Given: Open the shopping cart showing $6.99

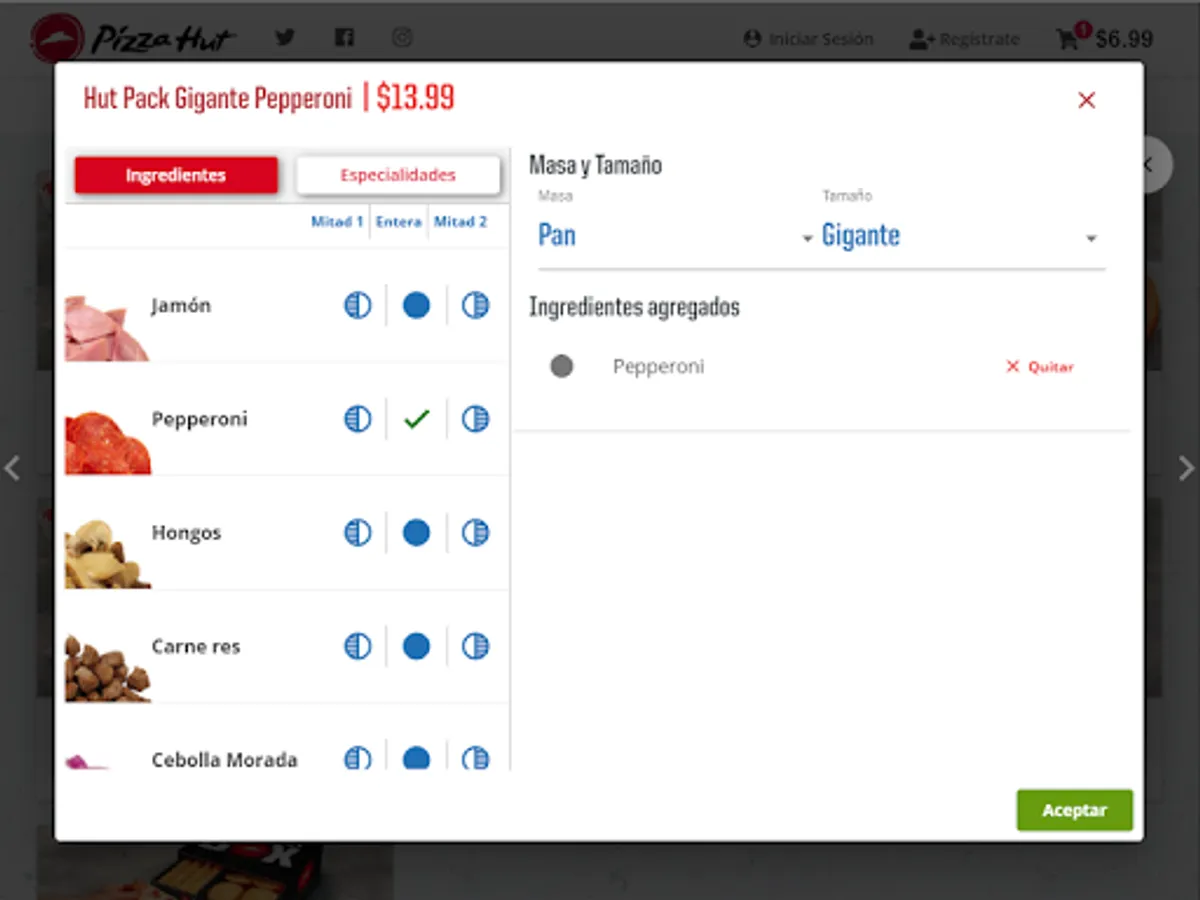Looking at the screenshot, I should (x=1105, y=38).
